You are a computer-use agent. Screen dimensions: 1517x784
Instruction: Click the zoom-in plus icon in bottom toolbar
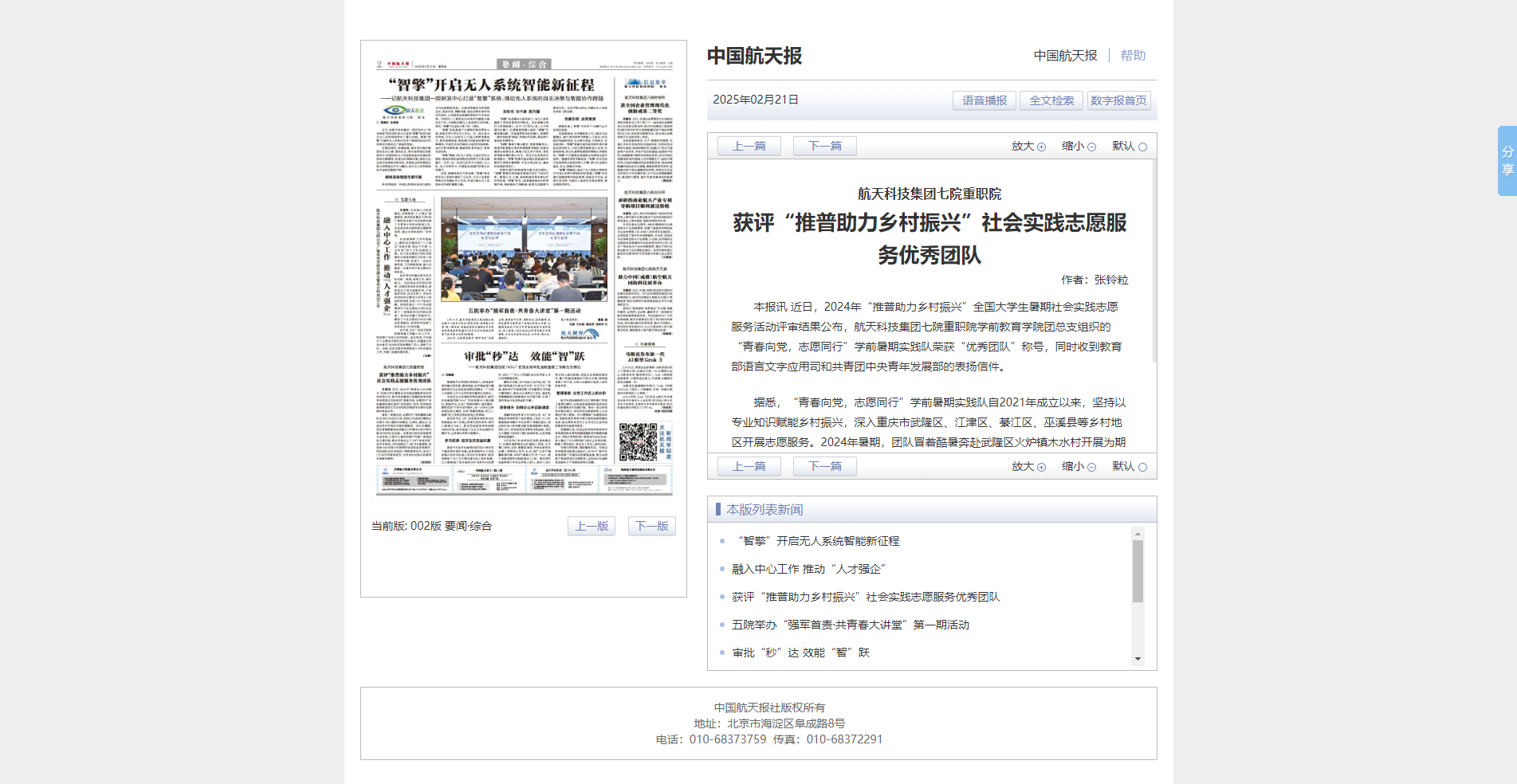[x=1041, y=467]
